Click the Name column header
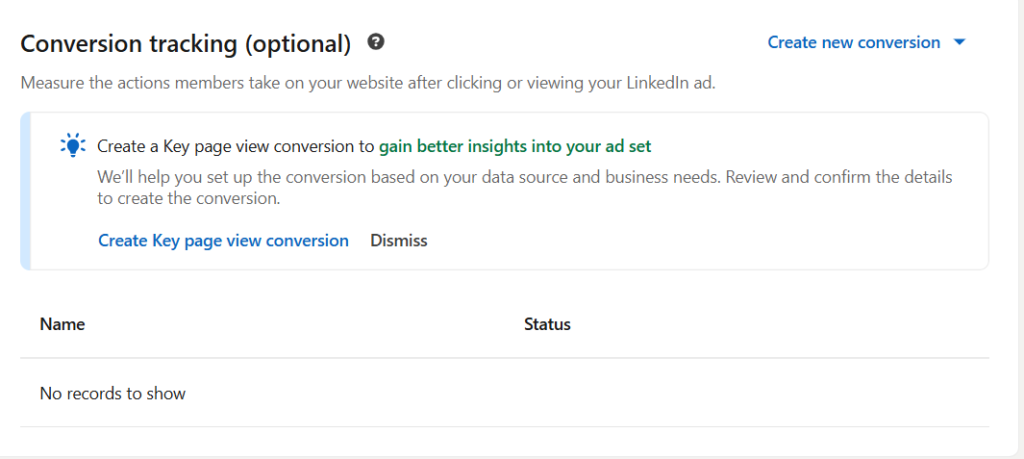The image size is (1024, 459). coord(62,325)
